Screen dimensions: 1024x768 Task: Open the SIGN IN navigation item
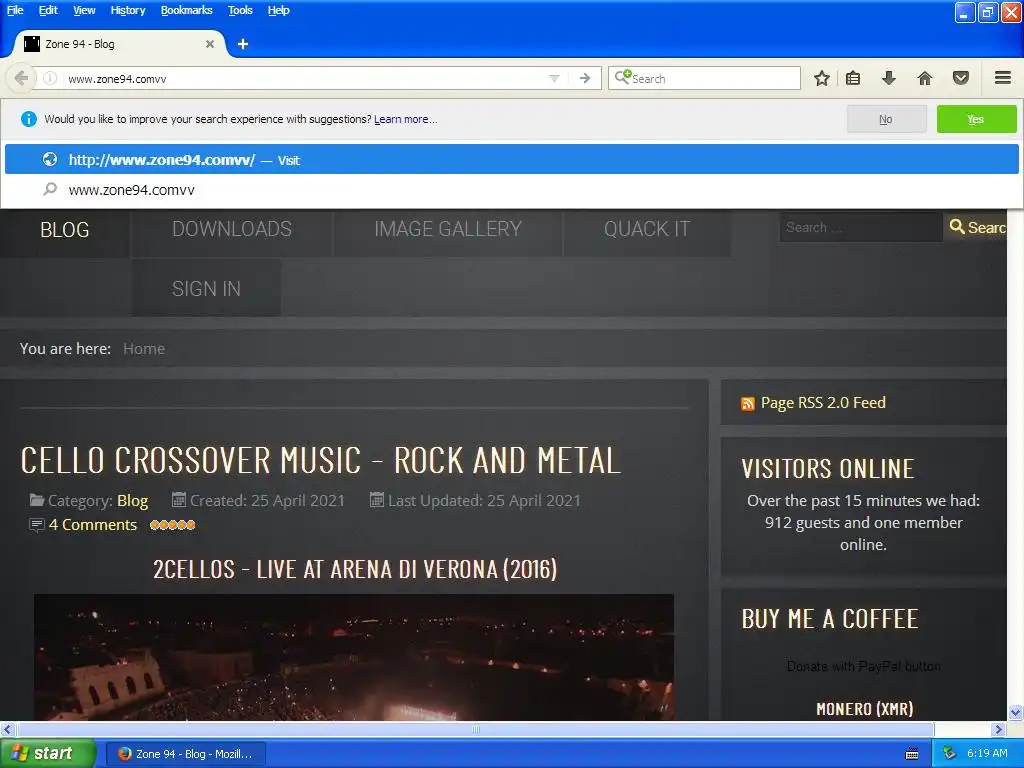coord(206,289)
